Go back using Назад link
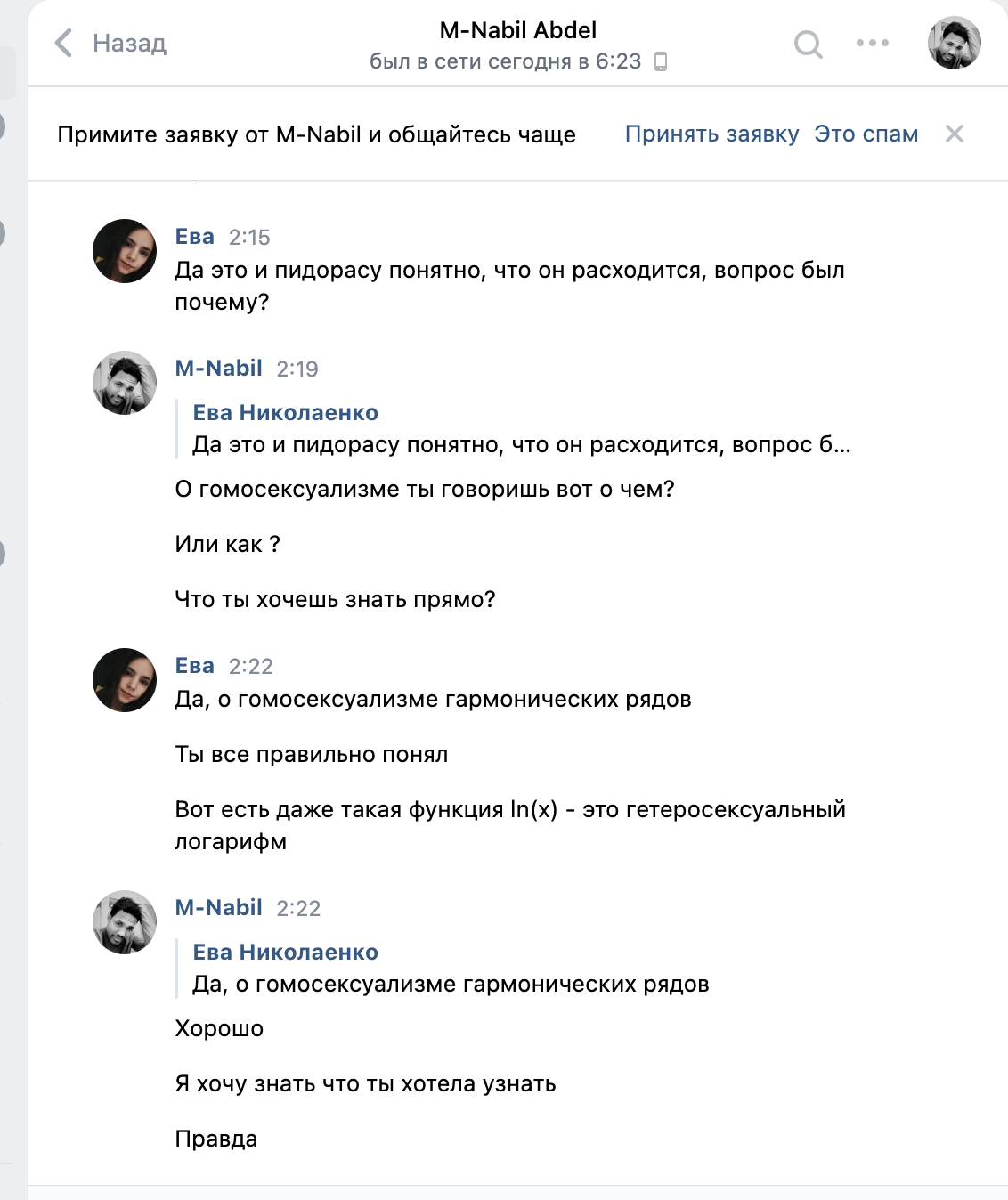The width and height of the screenshot is (1008, 1200). pyautogui.click(x=129, y=43)
